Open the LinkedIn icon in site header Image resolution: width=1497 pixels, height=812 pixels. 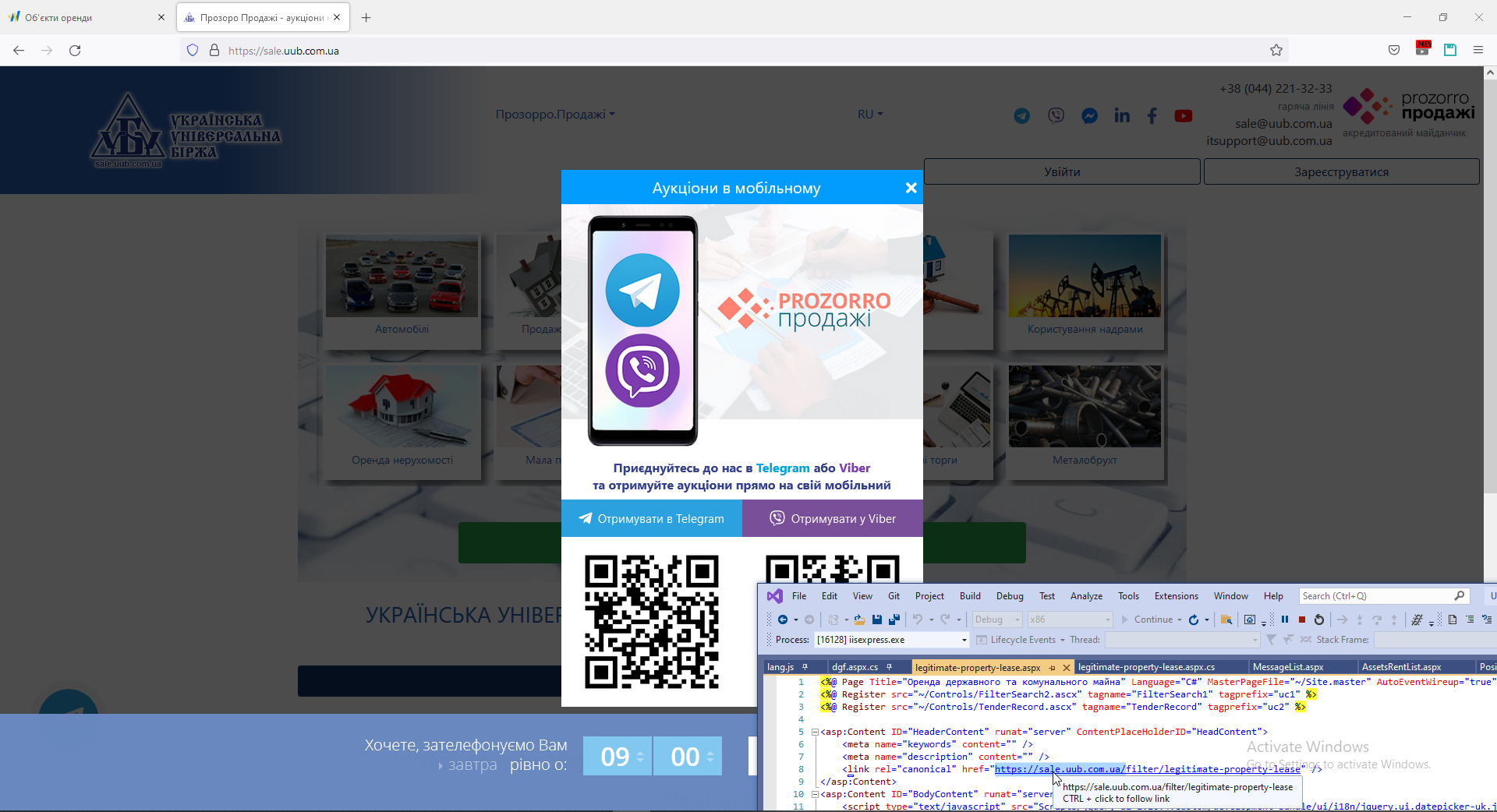point(1122,116)
